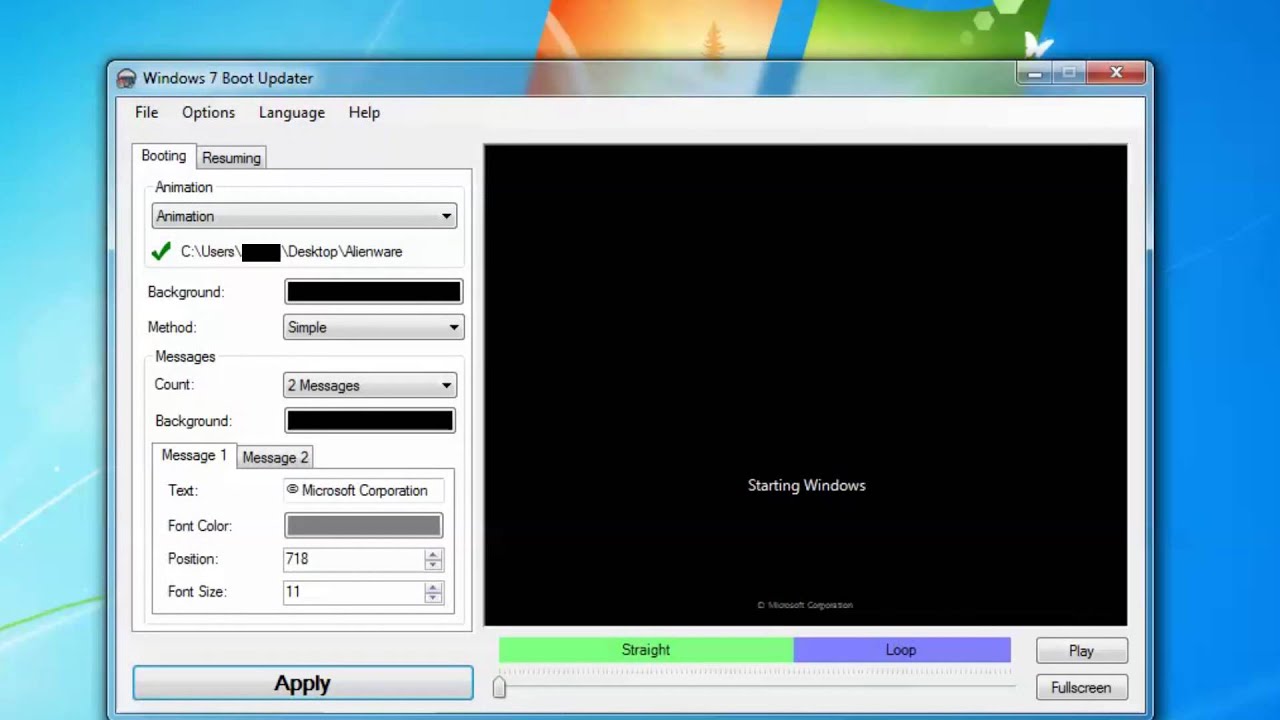Switch to the Resuming tab
1280x720 pixels.
(231, 158)
